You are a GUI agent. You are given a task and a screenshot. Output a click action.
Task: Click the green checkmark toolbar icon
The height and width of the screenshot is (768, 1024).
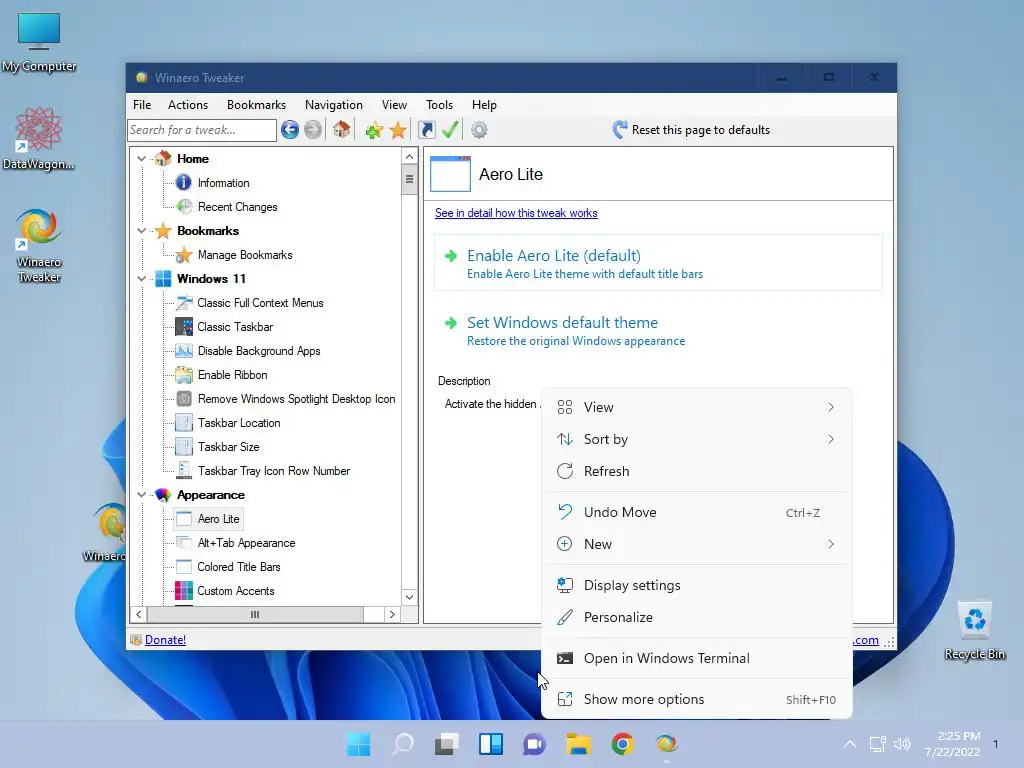click(450, 129)
